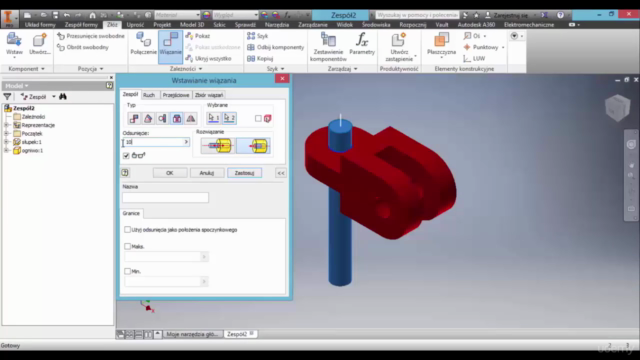Enable the Maks. limit checkbox
Image resolution: width=640 pixels, height=360 pixels.
pos(127,247)
